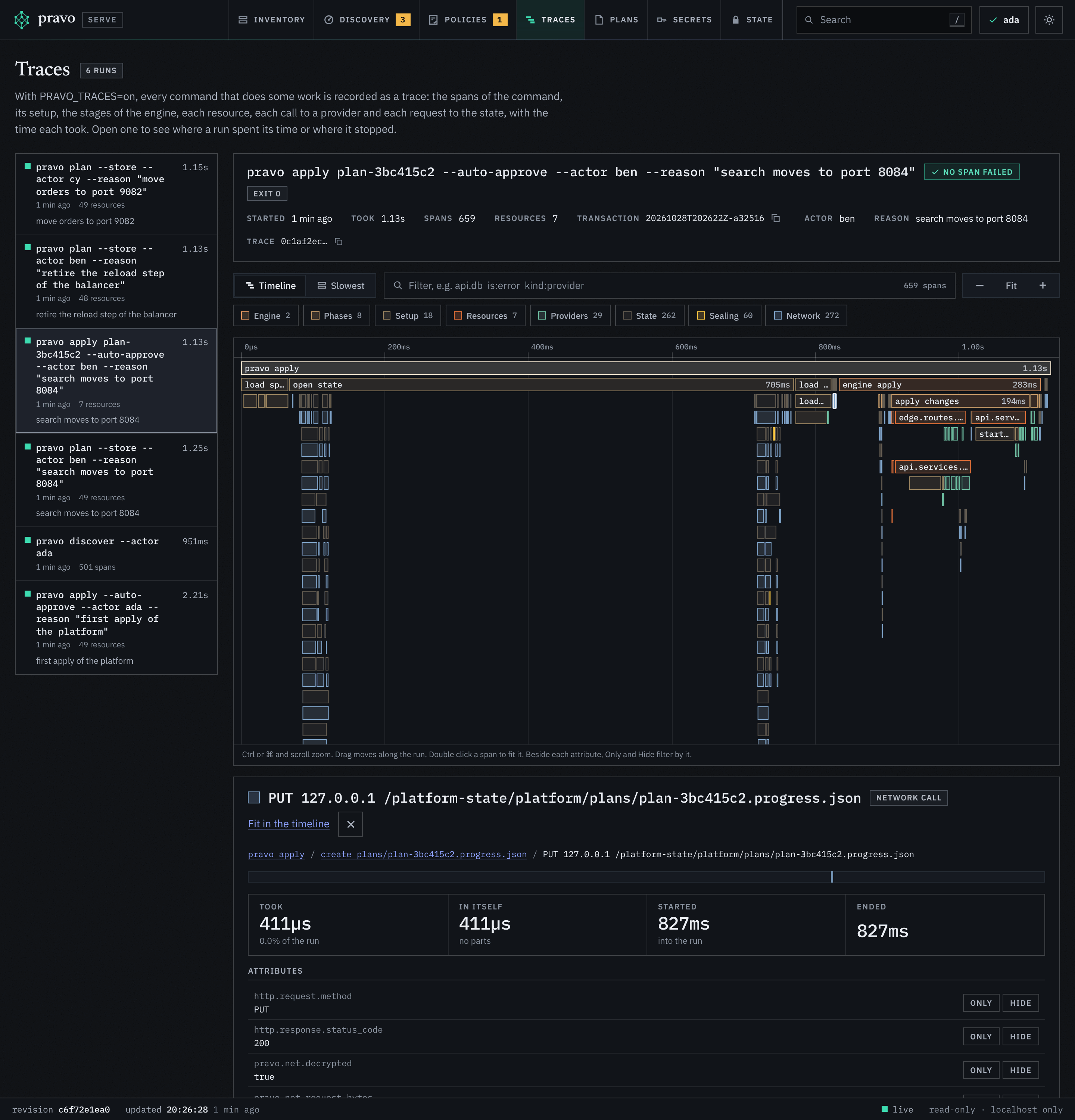This screenshot has height=1120, width=1075.
Task: Open the pravo discover --actor ada run
Action: (116, 554)
